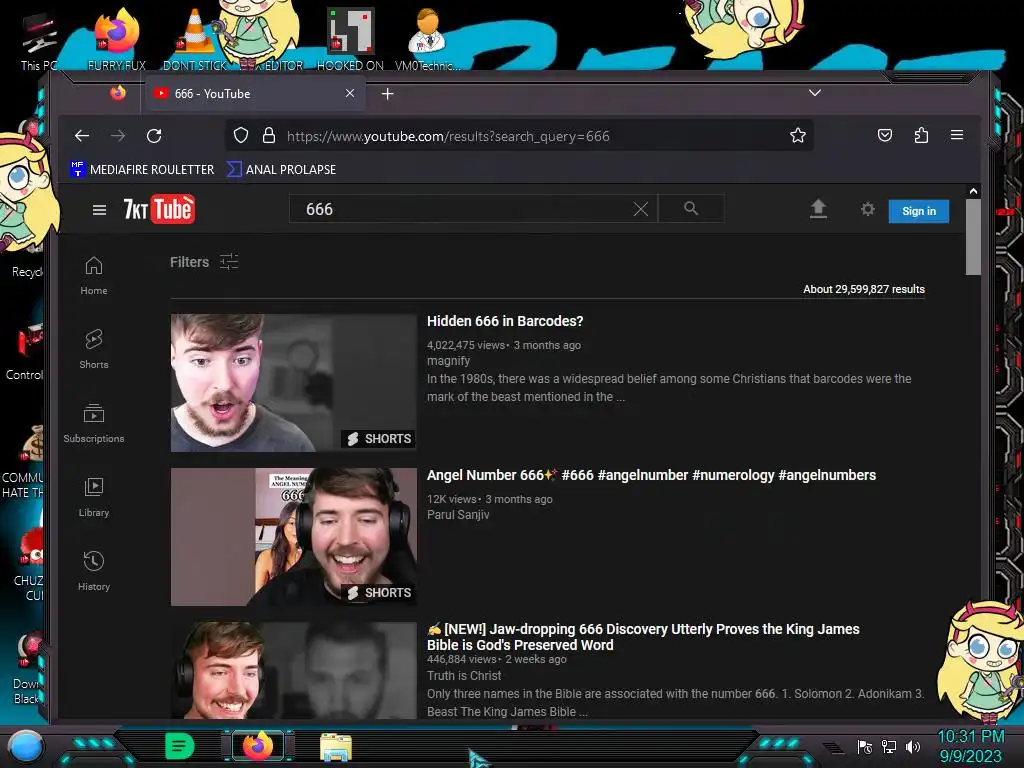Click the upload video arrow icon
Image resolution: width=1024 pixels, height=768 pixels.
click(x=818, y=209)
